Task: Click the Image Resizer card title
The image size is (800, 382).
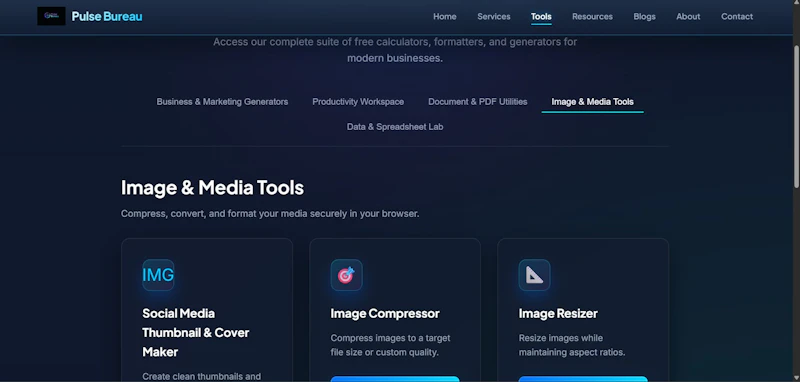Action: (x=558, y=313)
